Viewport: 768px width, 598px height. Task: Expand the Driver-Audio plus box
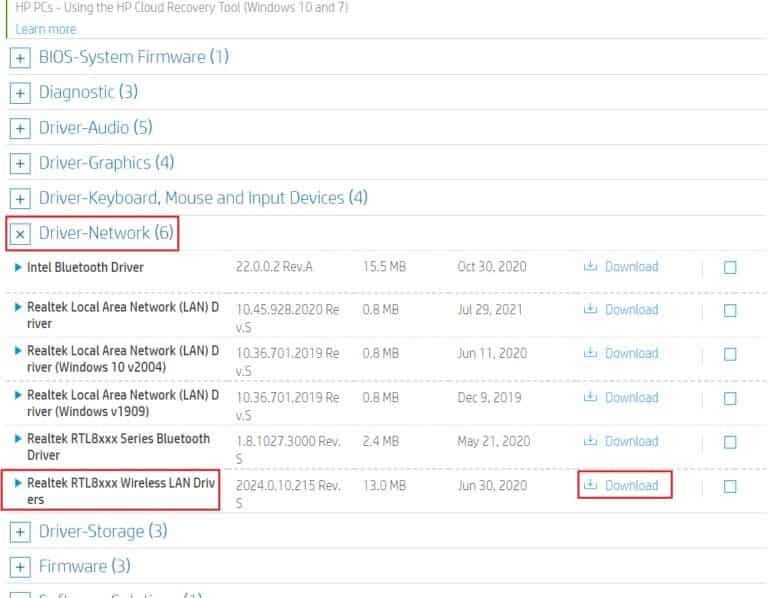(x=20, y=128)
